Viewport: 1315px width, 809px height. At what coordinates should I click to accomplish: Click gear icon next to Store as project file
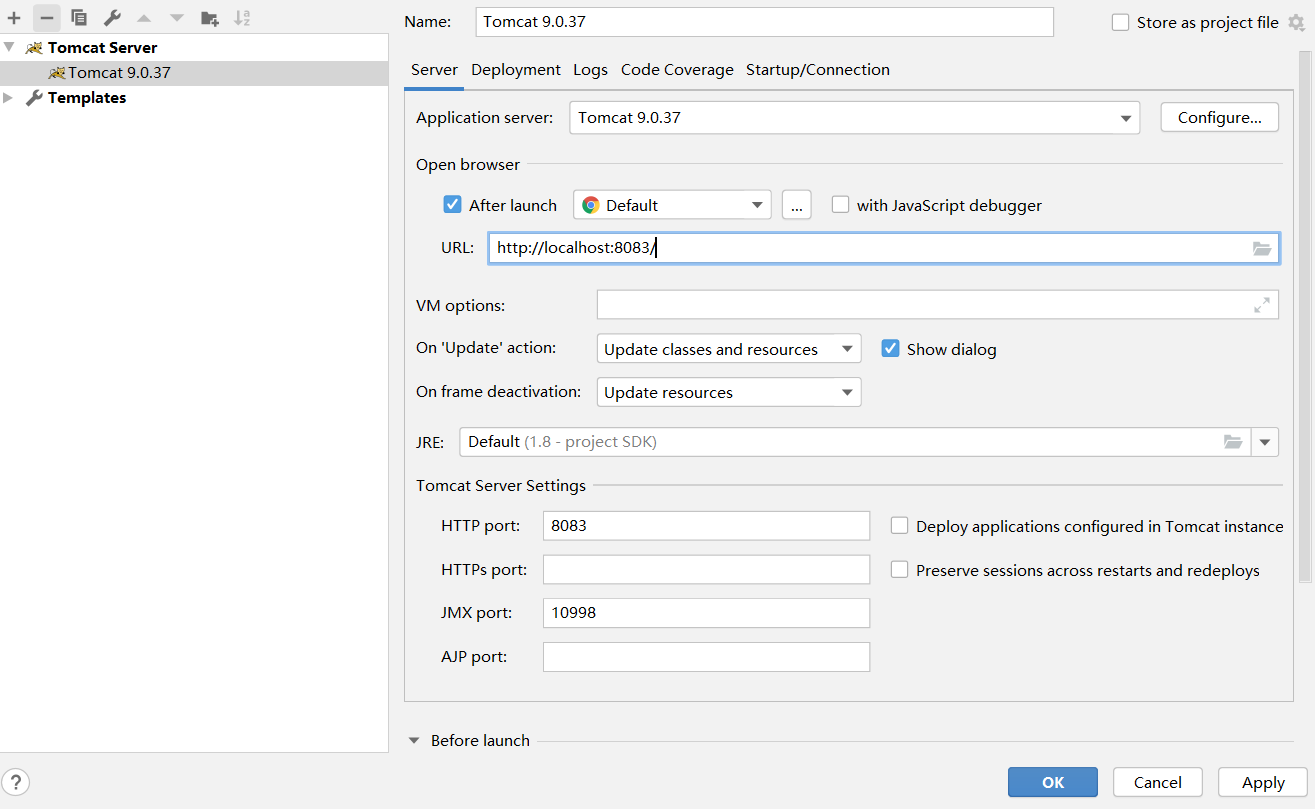point(1297,23)
